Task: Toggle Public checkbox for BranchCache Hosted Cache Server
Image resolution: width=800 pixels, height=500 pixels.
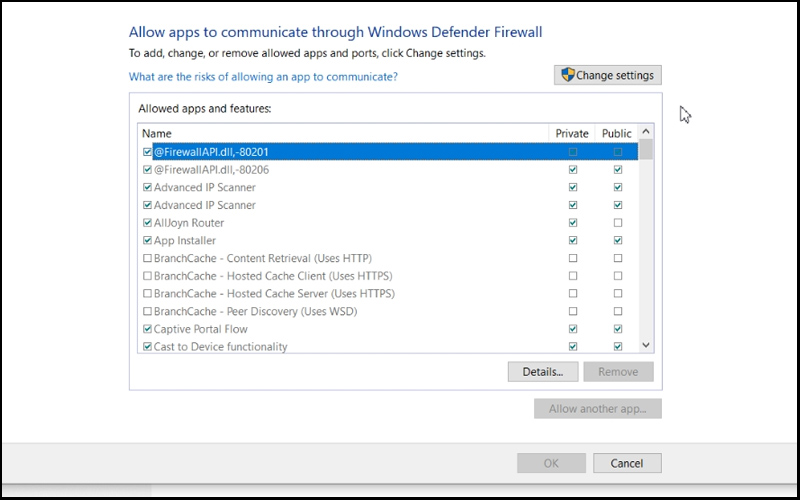Action: pos(618,293)
